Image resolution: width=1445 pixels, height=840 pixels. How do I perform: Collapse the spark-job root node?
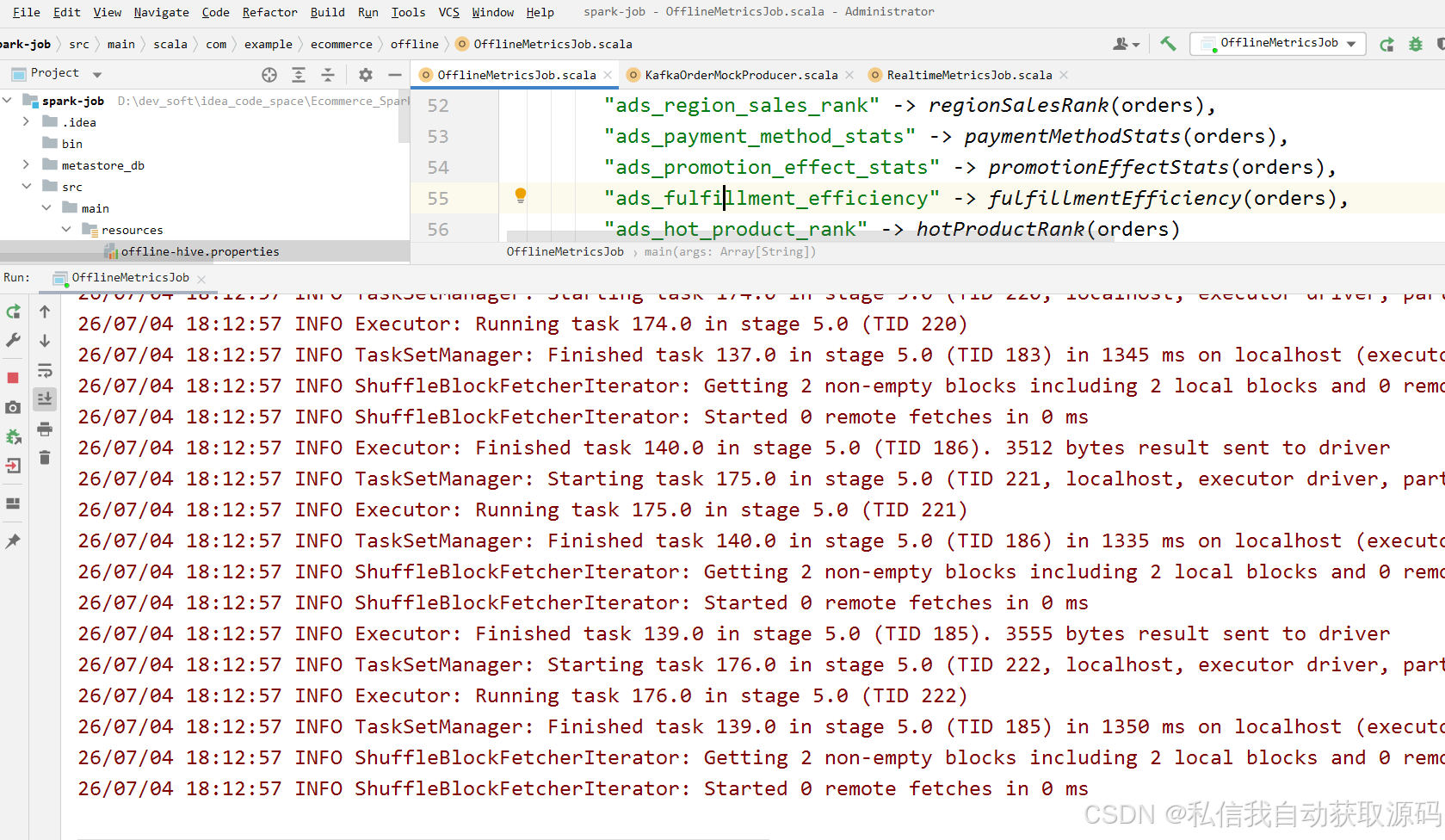tap(8, 101)
